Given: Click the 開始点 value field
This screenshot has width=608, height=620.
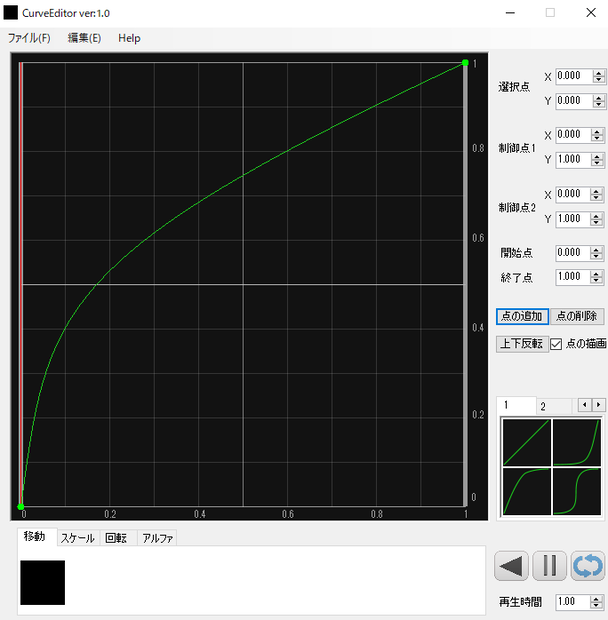Looking at the screenshot, I should (573, 253).
